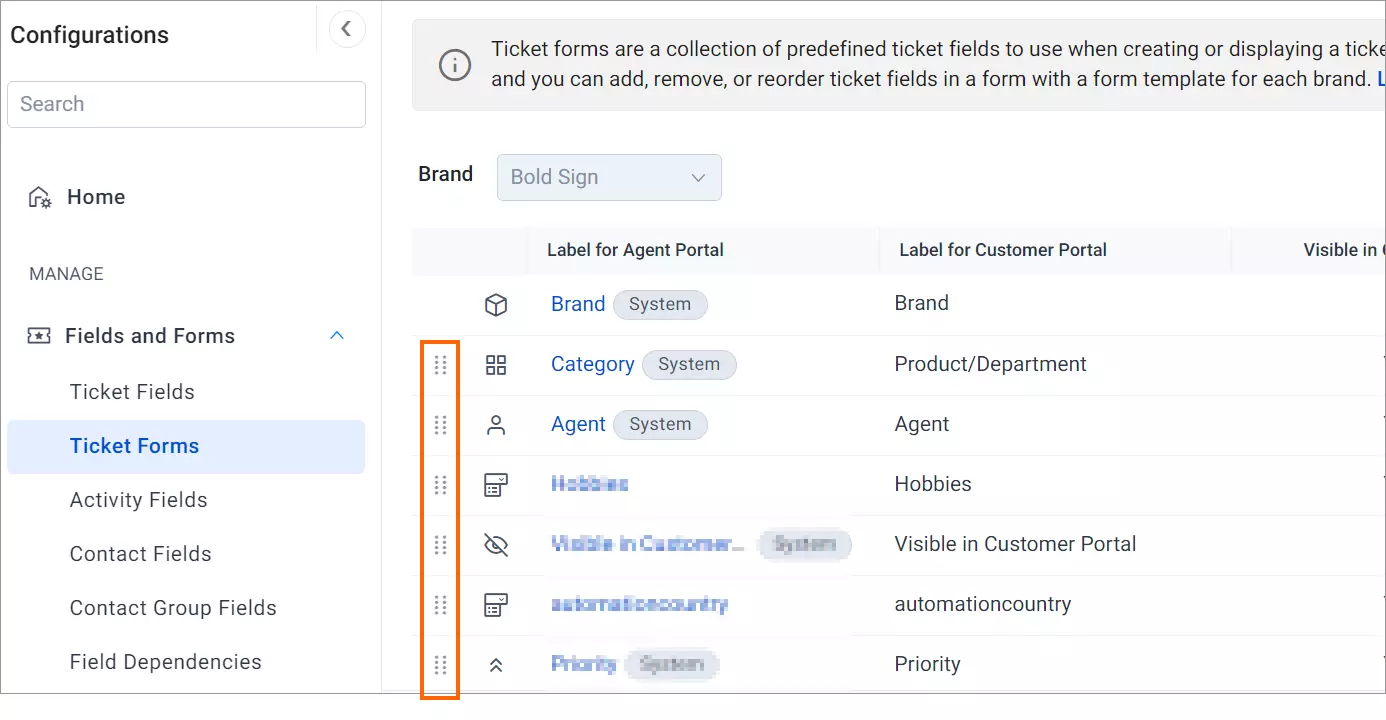Collapse the Configurations sidebar with arrow button
The height and width of the screenshot is (720, 1386).
(x=346, y=29)
